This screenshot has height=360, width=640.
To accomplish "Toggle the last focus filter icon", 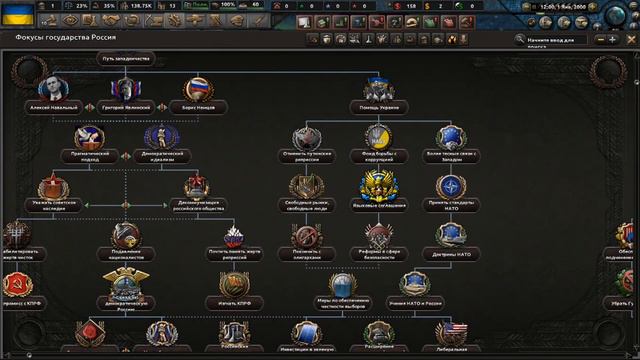I will click(x=464, y=39).
